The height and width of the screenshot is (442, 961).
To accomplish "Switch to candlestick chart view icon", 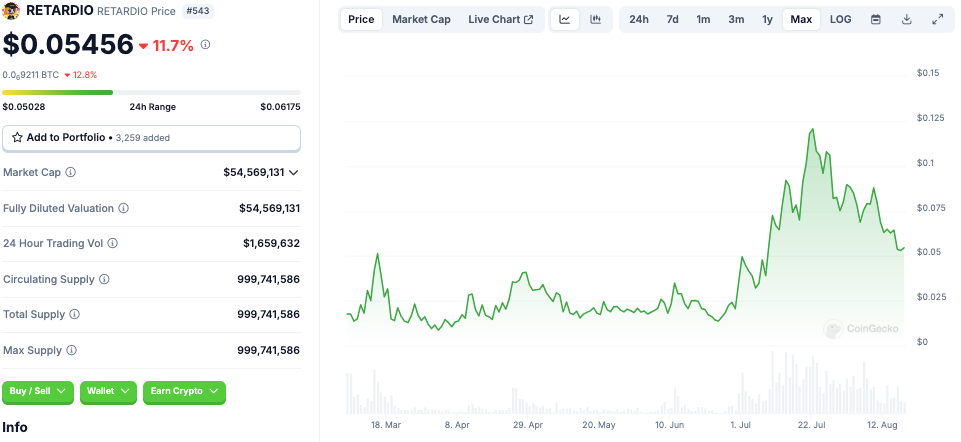I will (595, 20).
